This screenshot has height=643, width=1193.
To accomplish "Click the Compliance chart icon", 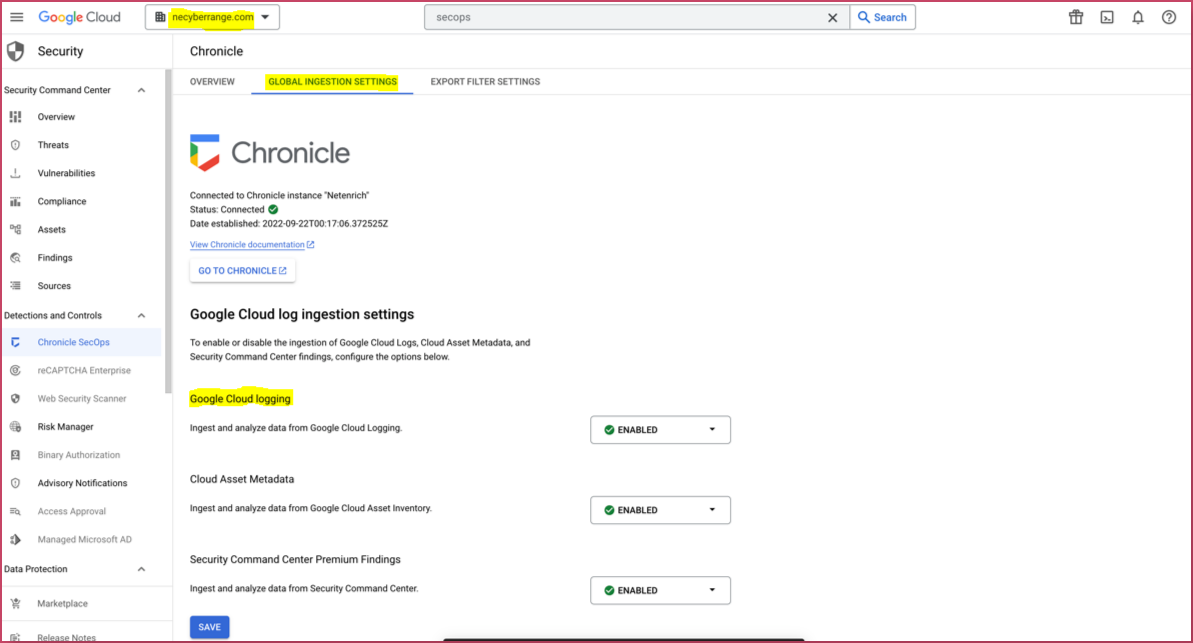I will [15, 201].
